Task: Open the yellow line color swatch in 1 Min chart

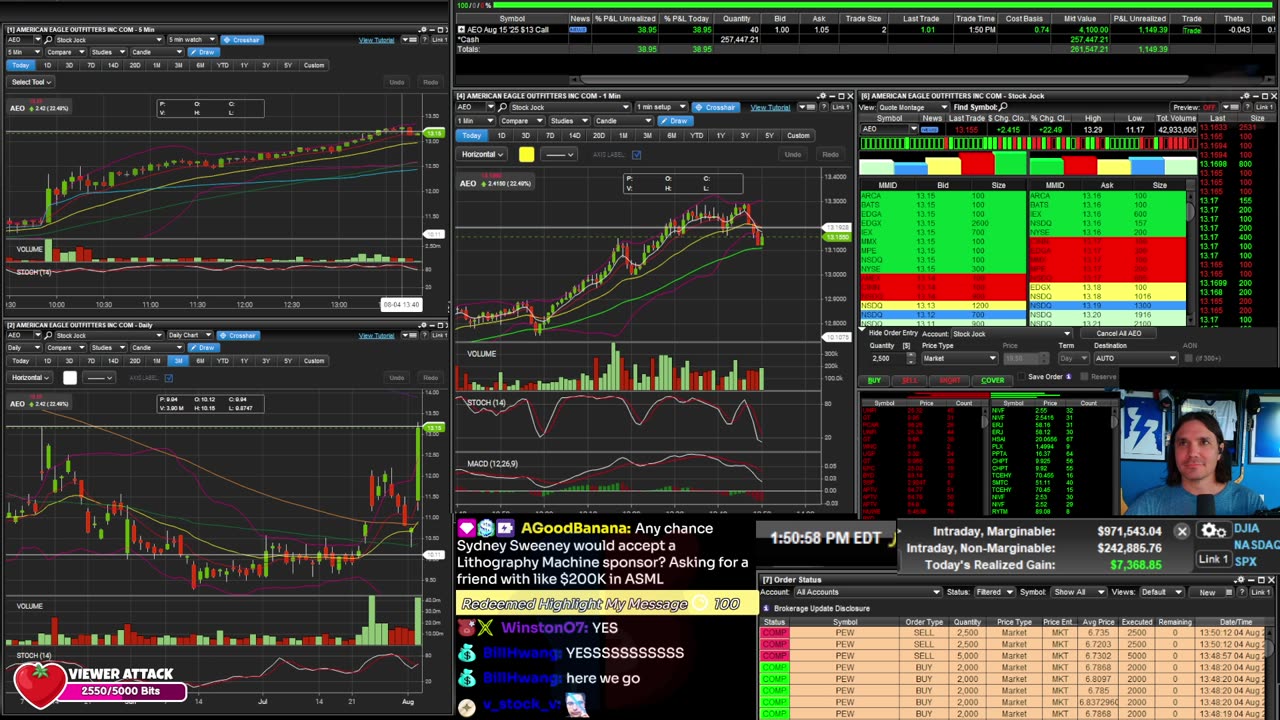Action: coord(526,155)
